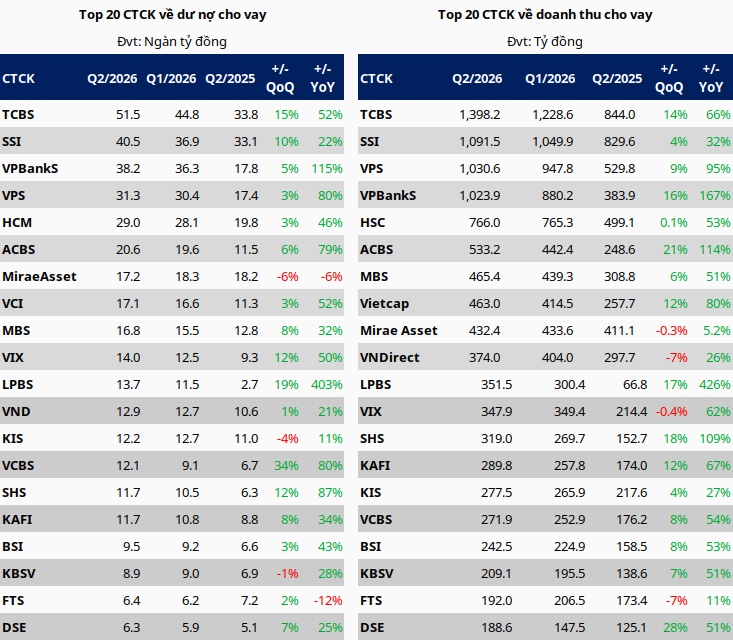733x640 pixels.
Task: Select 403% YoY value for LPBS
Action: [327, 385]
